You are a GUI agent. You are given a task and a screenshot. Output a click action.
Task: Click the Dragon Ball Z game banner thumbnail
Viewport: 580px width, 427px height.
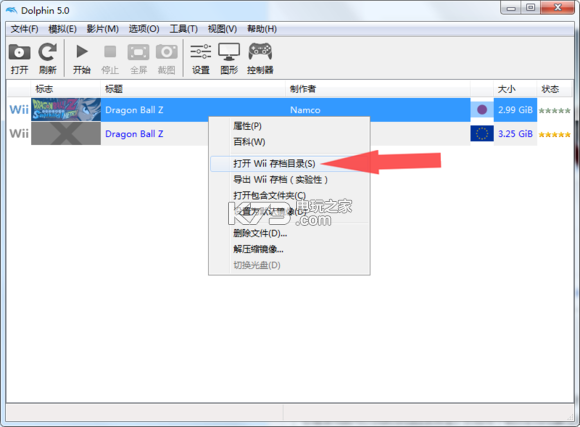click(66, 110)
